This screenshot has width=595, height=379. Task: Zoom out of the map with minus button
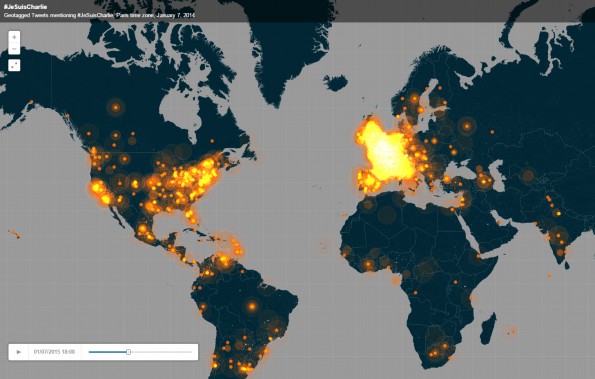tap(14, 49)
